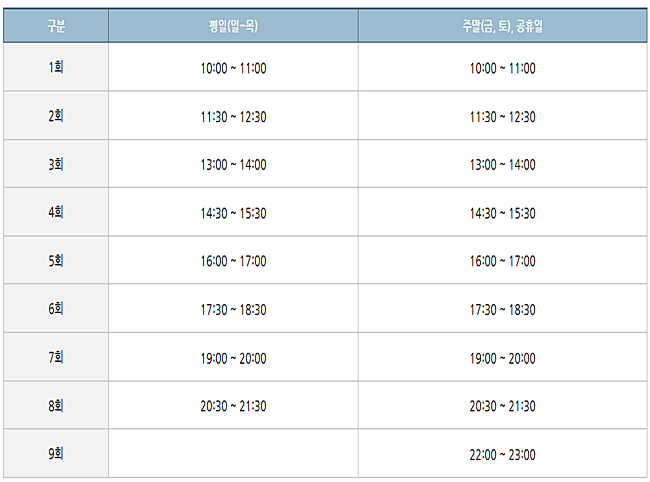This screenshot has width=650, height=482.
Task: Click the 5회 row label
Action: (56, 261)
